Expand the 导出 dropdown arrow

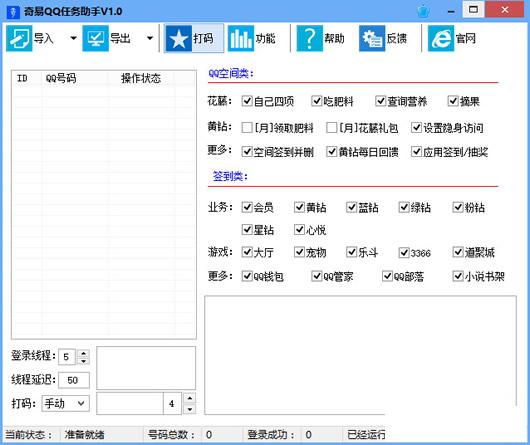[x=150, y=38]
